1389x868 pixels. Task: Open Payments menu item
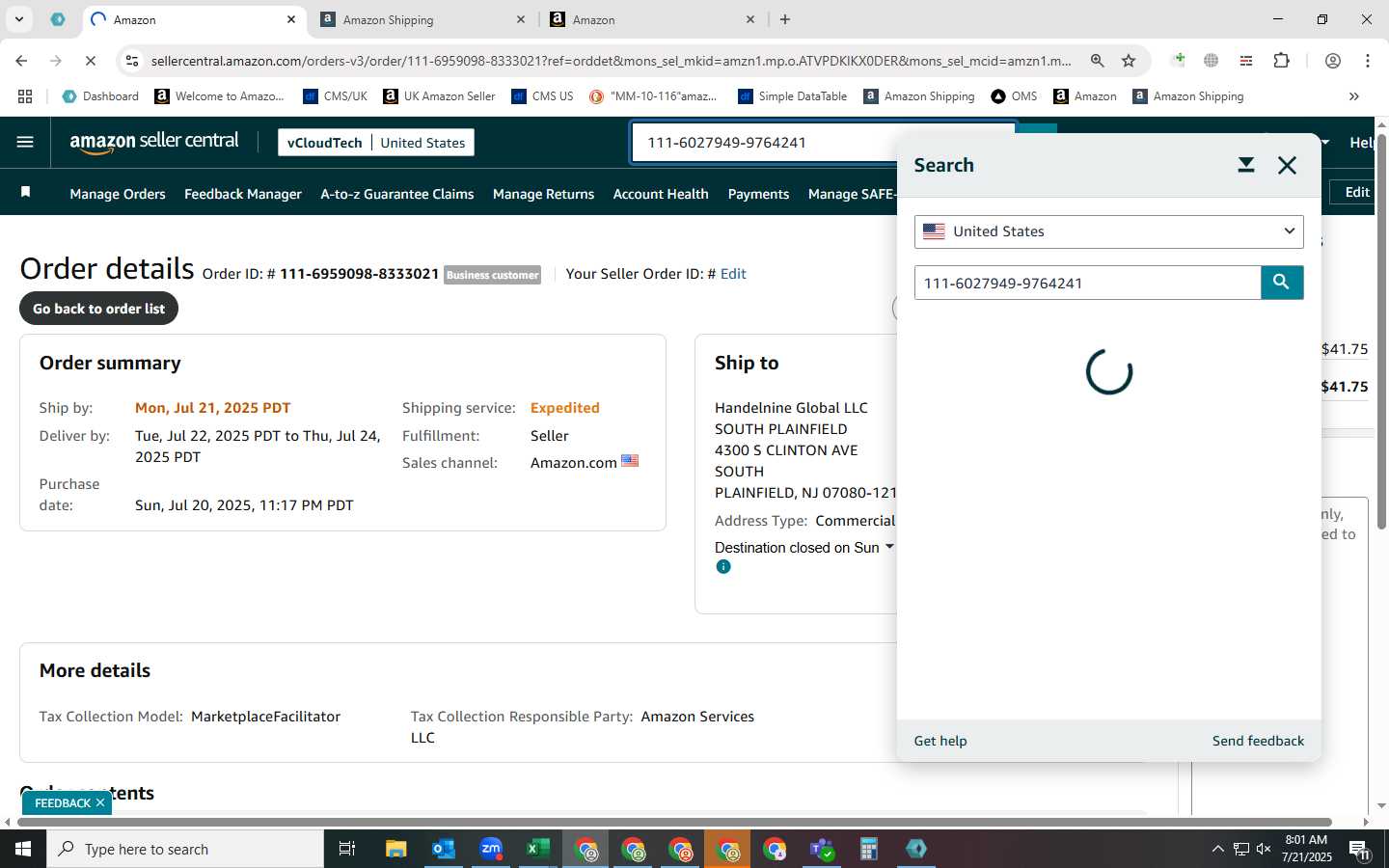(758, 194)
